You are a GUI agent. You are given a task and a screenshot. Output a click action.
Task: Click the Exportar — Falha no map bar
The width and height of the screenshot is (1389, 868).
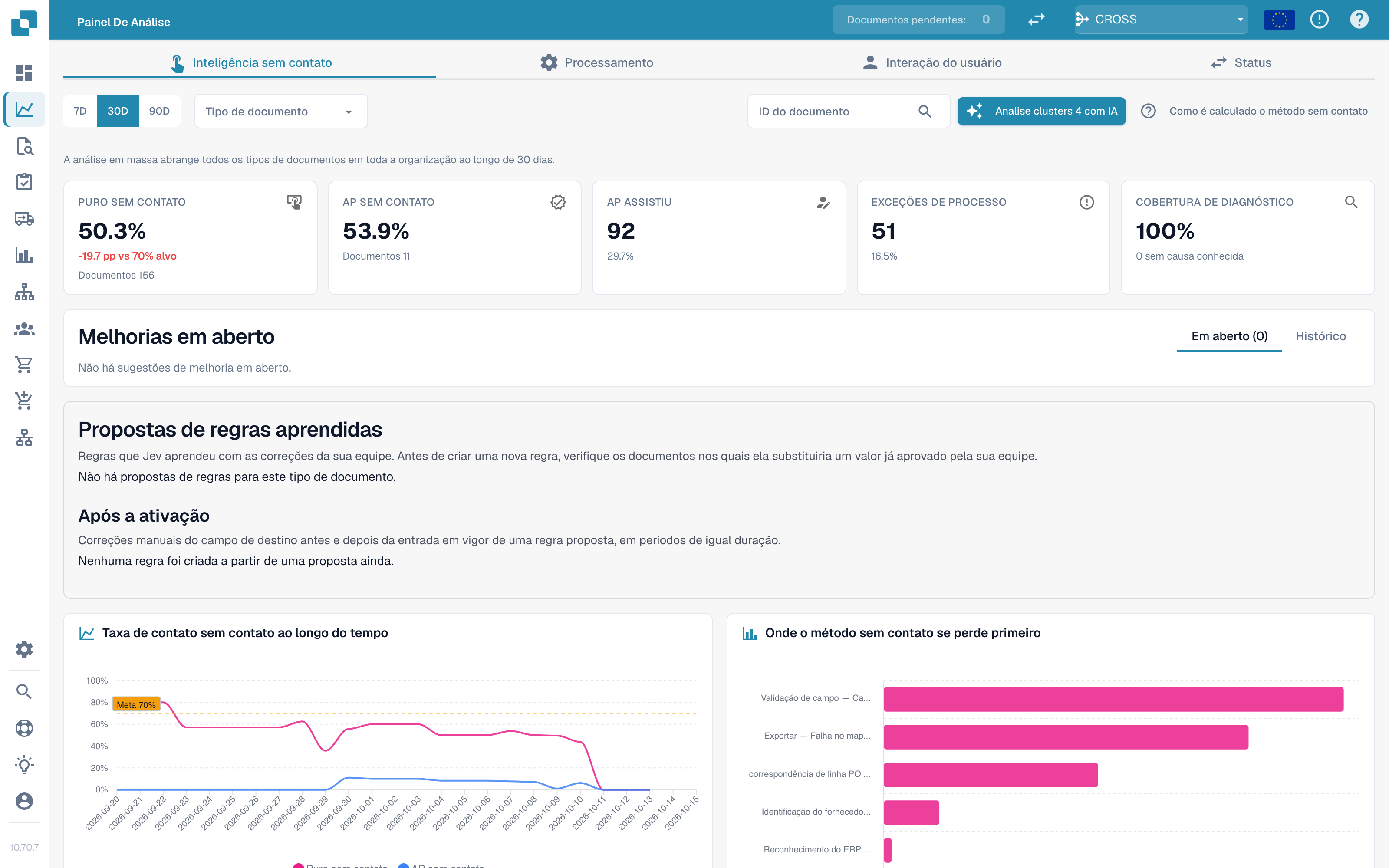click(1066, 736)
